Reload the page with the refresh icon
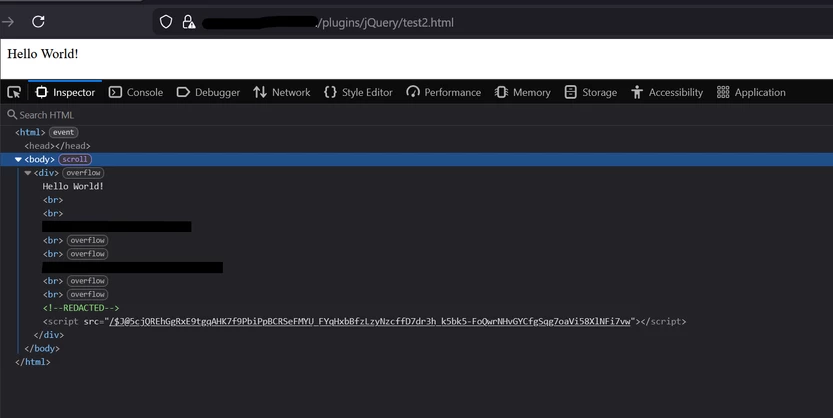 click(x=38, y=22)
